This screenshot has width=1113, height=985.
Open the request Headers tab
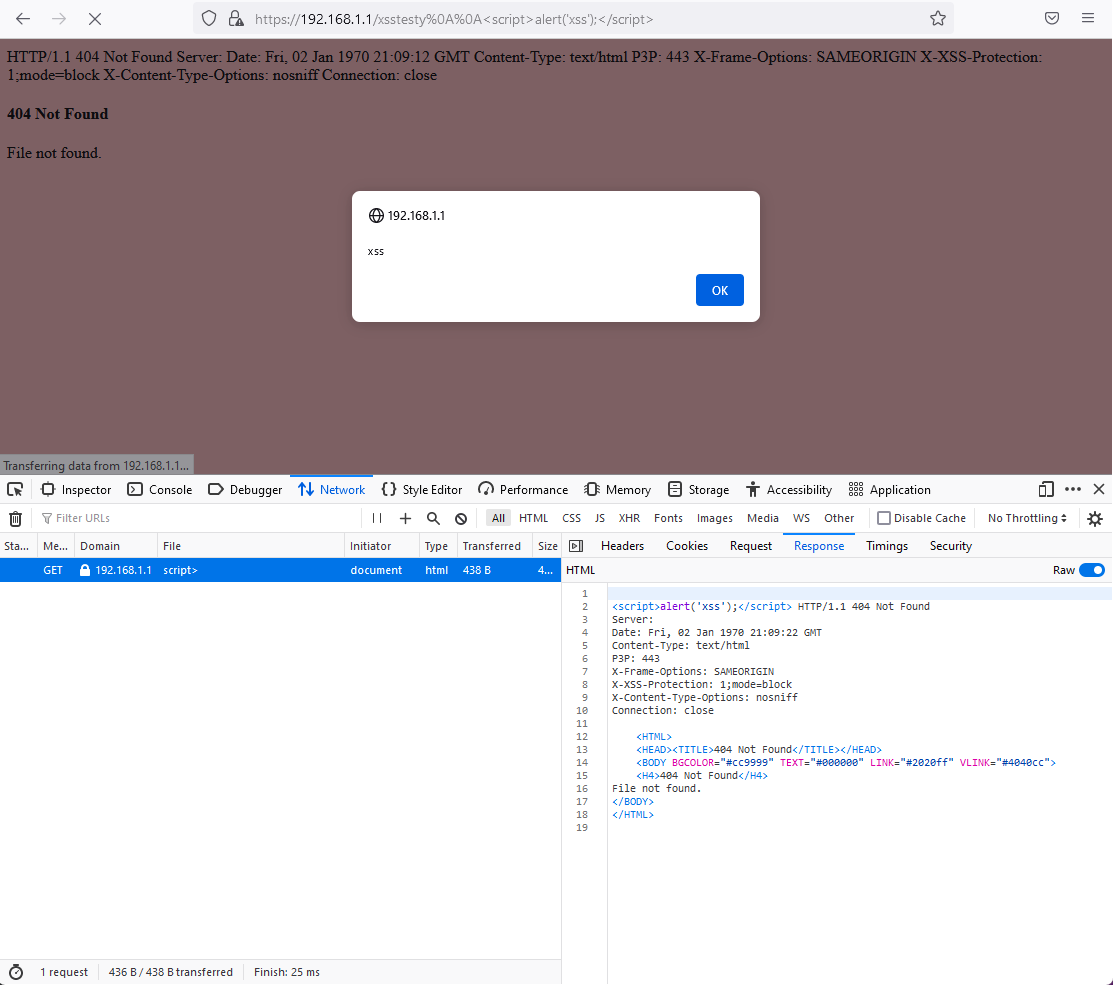click(x=622, y=546)
